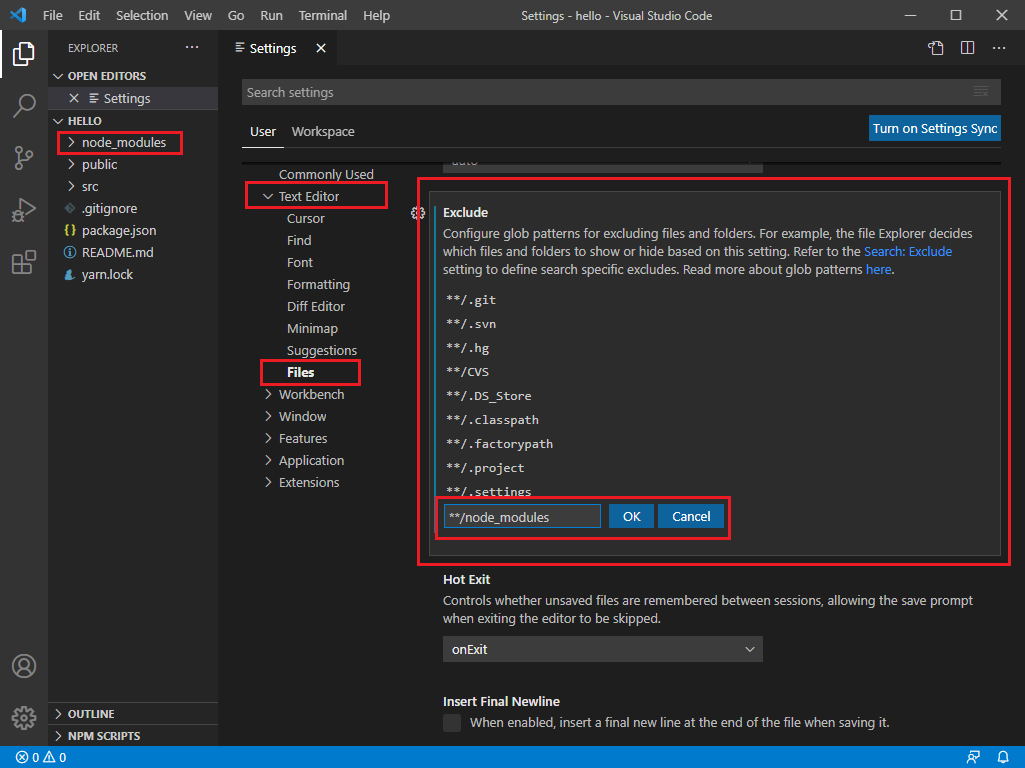Select Cursor under Text Editor
The image size is (1025, 768).
[305, 218]
